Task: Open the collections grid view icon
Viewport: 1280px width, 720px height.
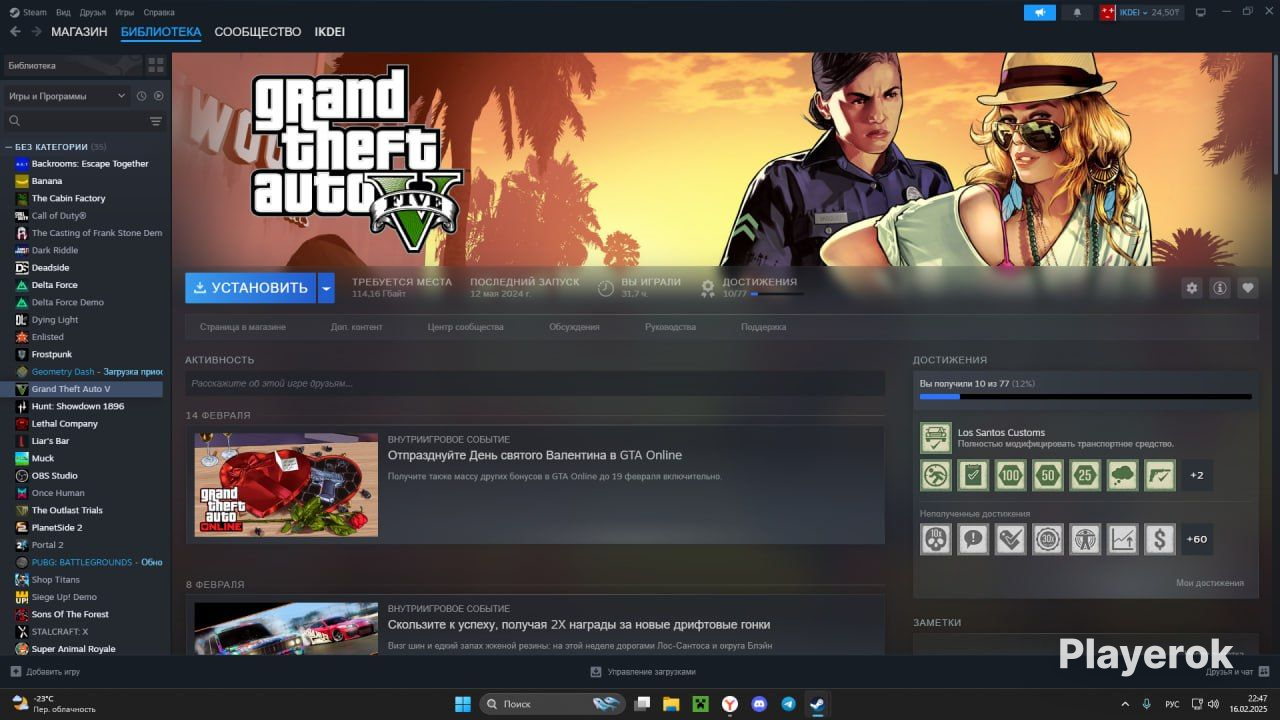Action: point(156,65)
